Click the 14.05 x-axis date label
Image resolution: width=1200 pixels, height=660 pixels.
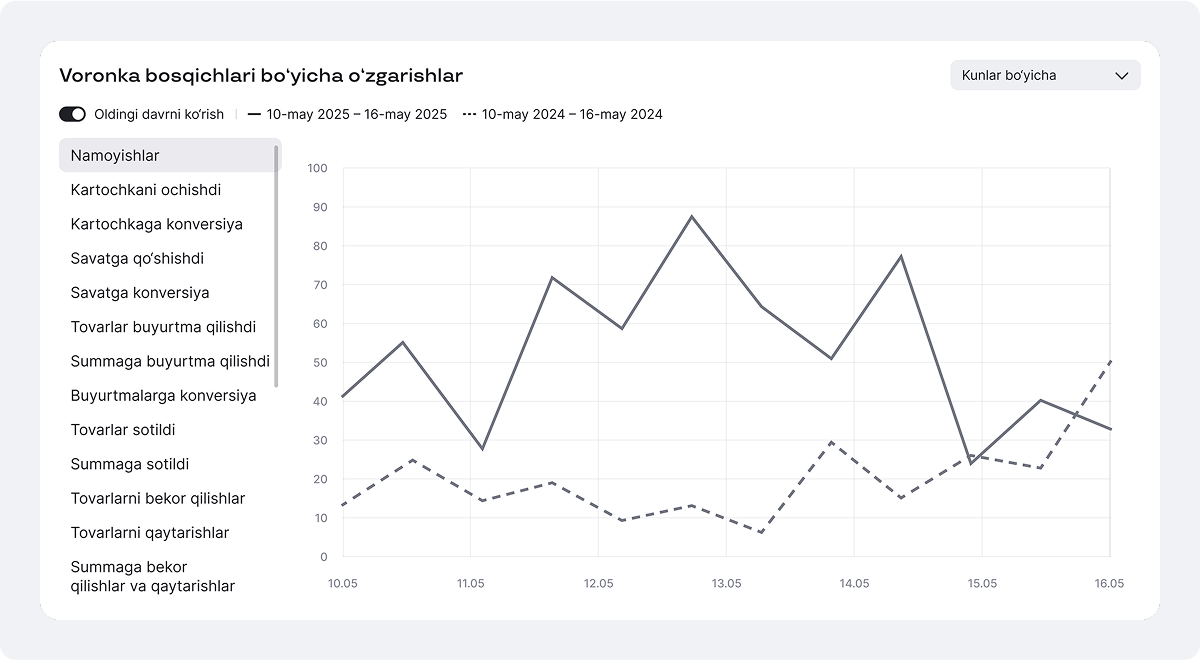pyautogui.click(x=854, y=583)
